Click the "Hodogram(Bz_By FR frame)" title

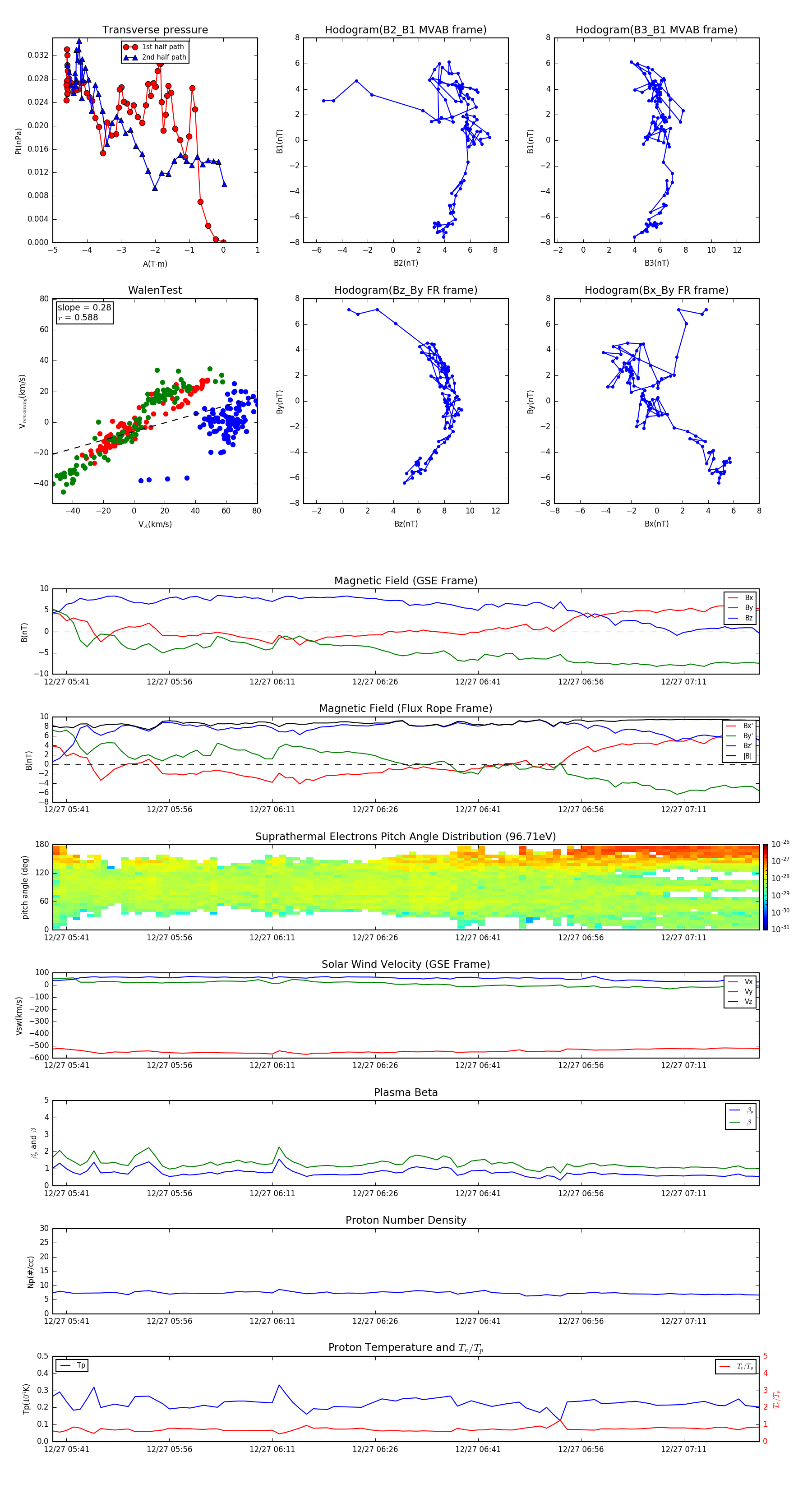coord(406,290)
